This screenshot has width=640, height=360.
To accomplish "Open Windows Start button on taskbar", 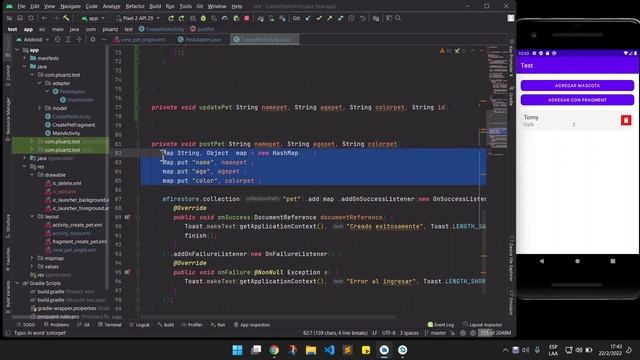I will (x=237, y=350).
